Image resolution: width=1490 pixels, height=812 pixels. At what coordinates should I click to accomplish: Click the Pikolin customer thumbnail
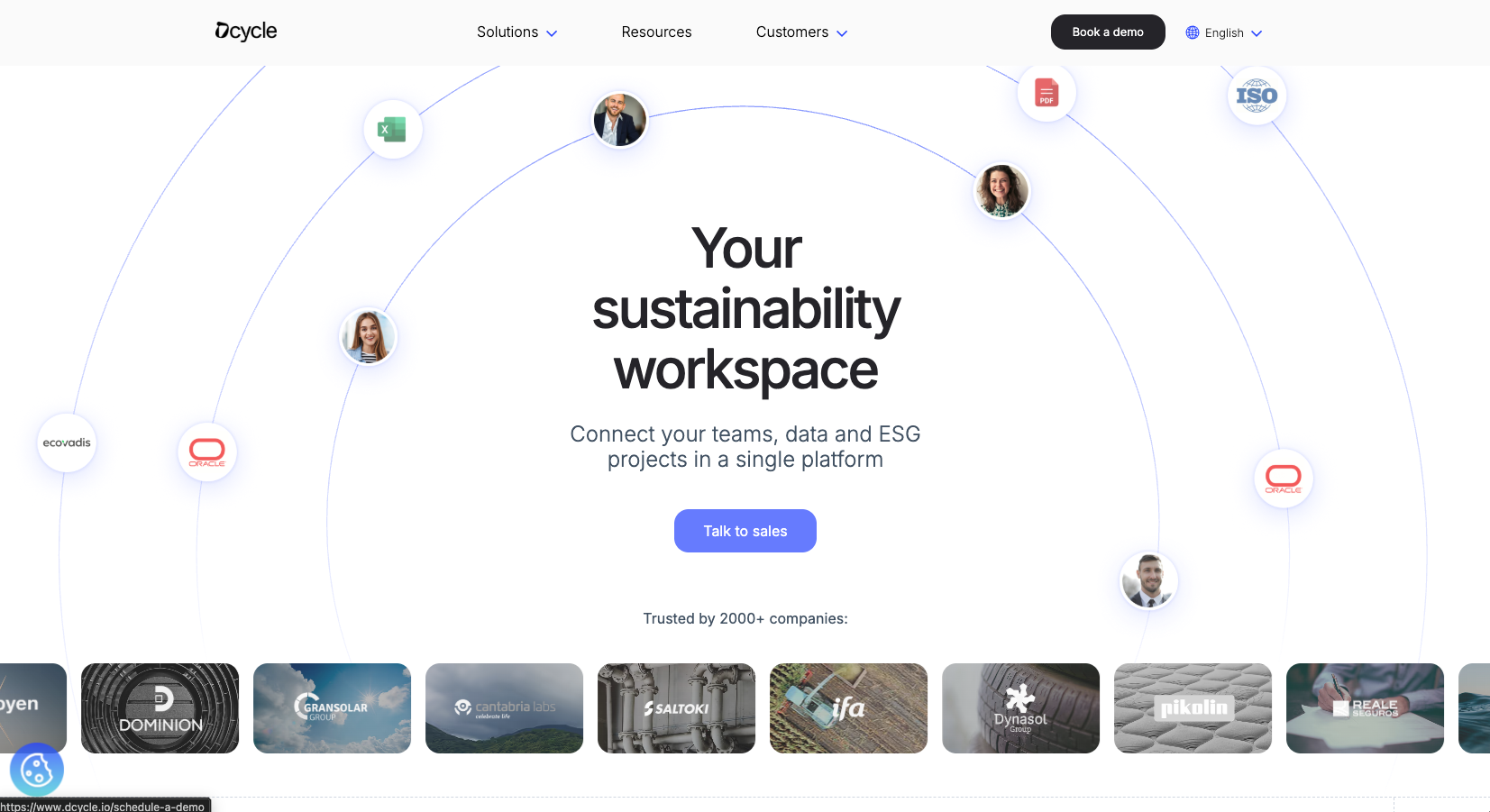click(1193, 708)
